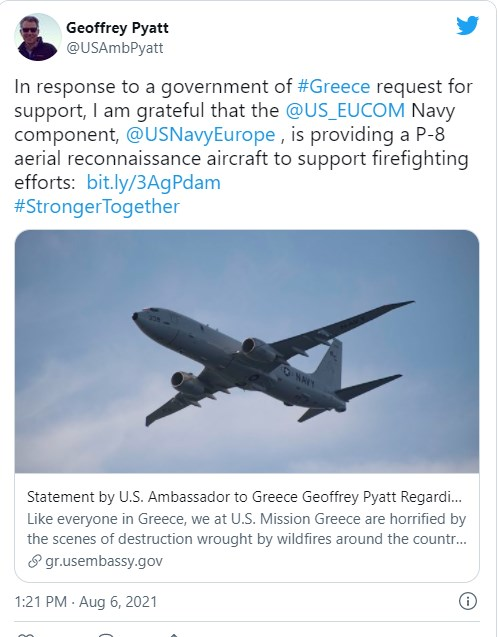Open the gr.usembassy.gov domain link
The image size is (498, 637).
tap(104, 561)
